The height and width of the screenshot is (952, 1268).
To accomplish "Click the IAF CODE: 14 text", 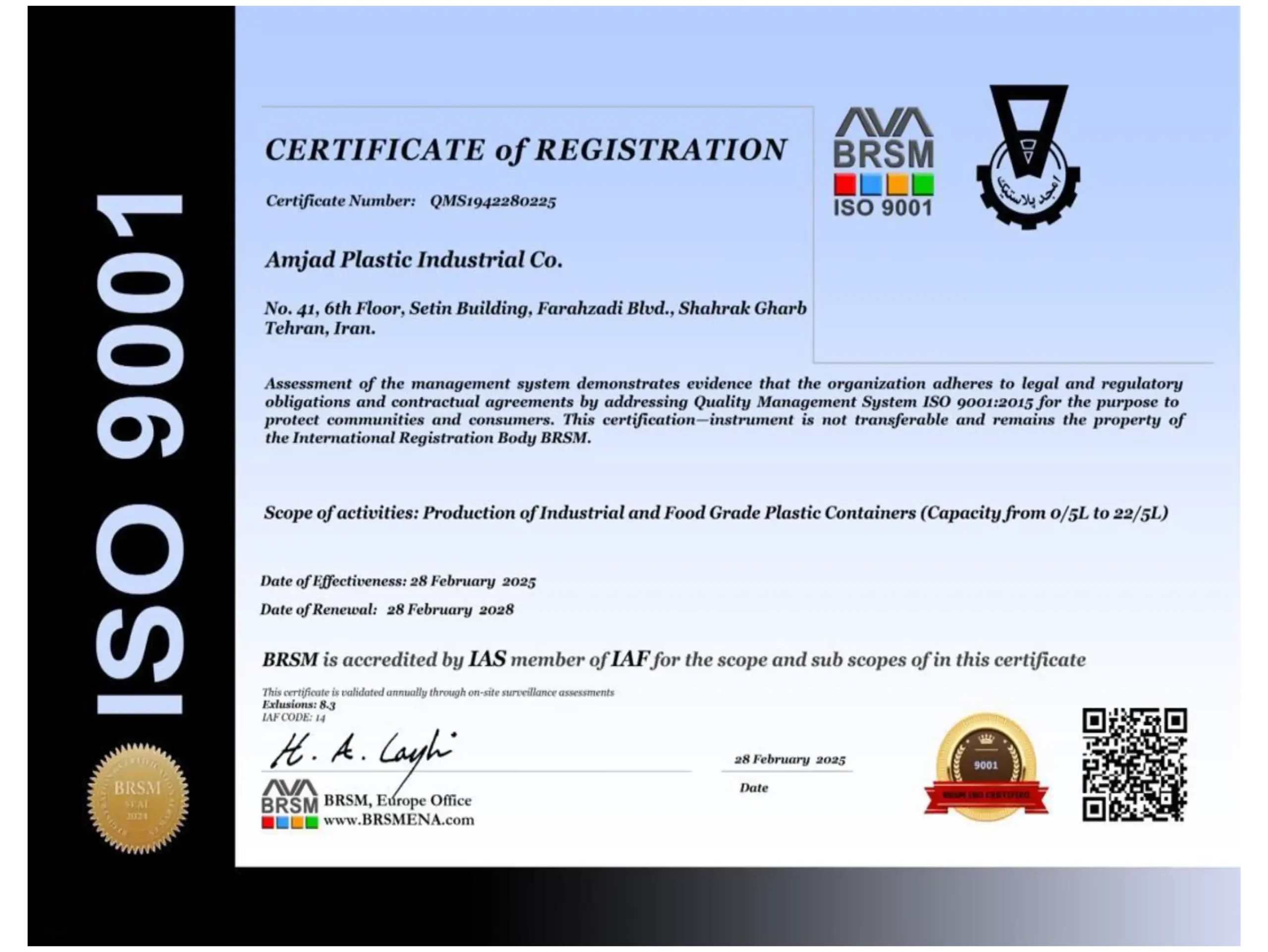I will pos(294,717).
